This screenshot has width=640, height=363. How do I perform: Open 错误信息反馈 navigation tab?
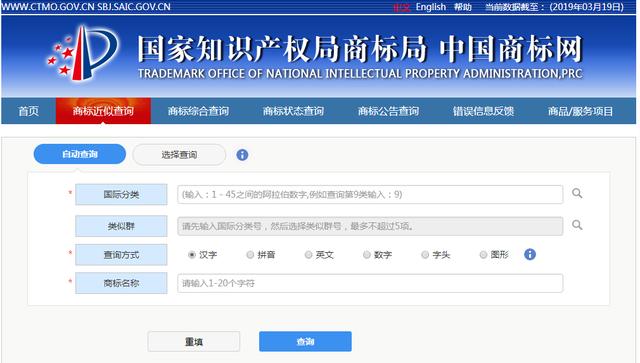pos(483,111)
